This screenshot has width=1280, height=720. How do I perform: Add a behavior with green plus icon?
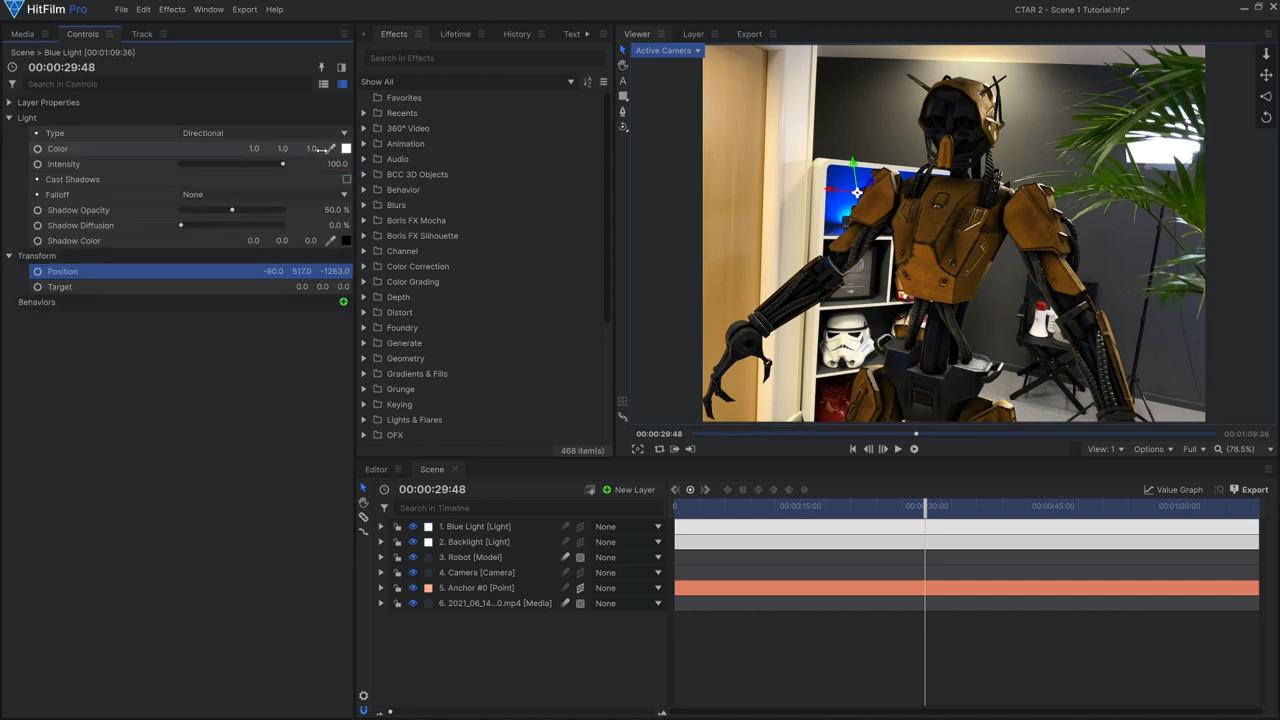pos(343,302)
